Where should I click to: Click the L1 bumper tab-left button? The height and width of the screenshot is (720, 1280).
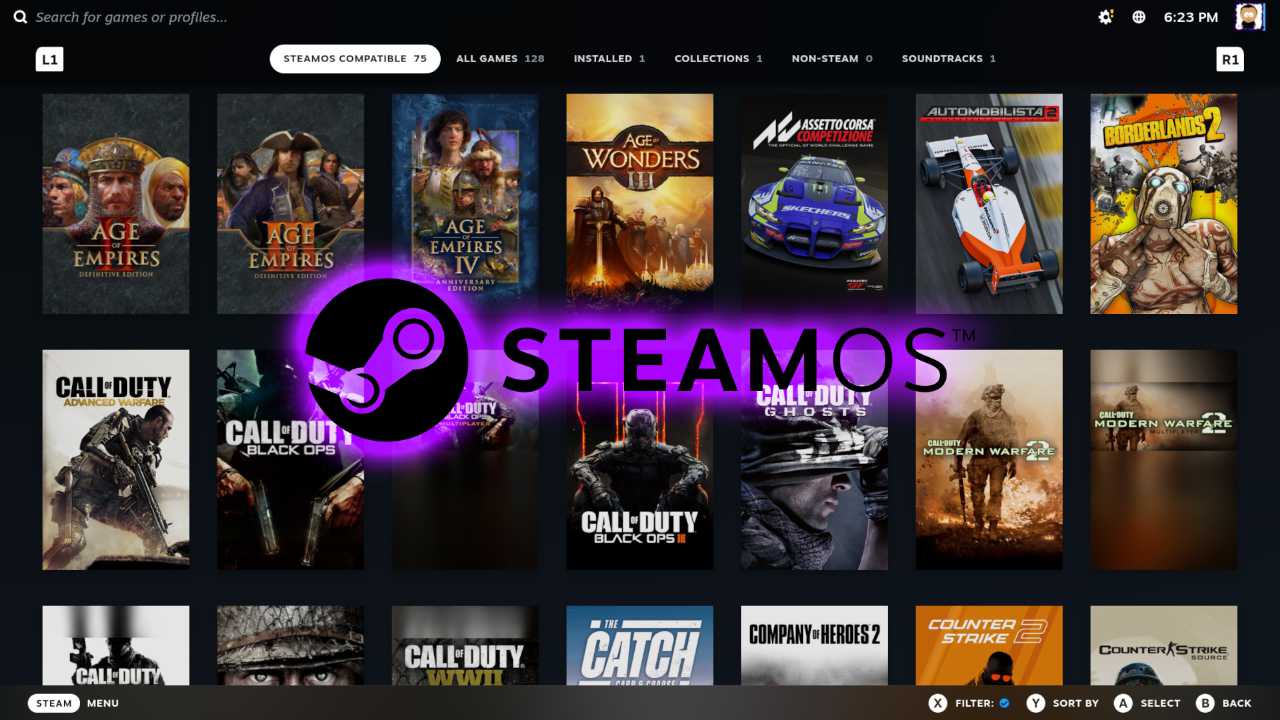(x=49, y=59)
